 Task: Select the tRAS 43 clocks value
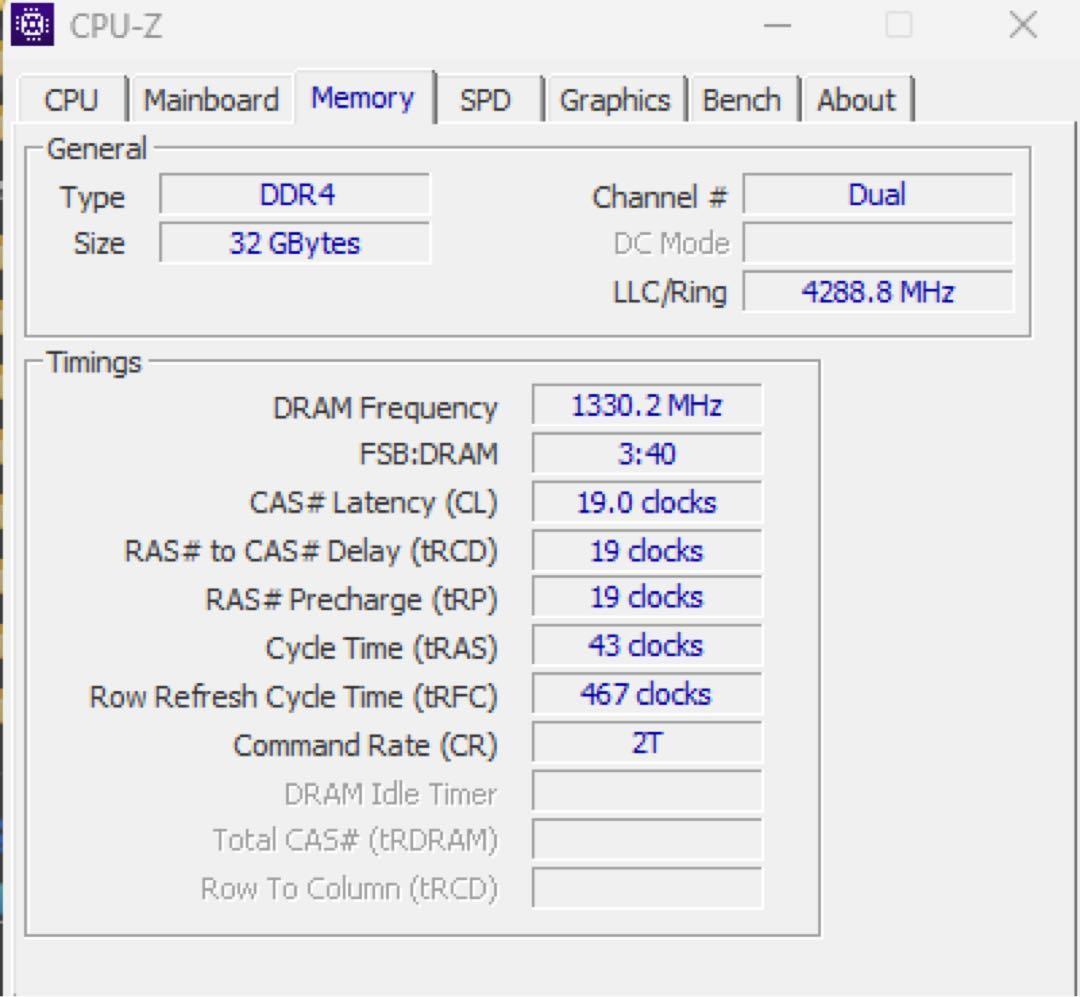pyautogui.click(x=647, y=644)
